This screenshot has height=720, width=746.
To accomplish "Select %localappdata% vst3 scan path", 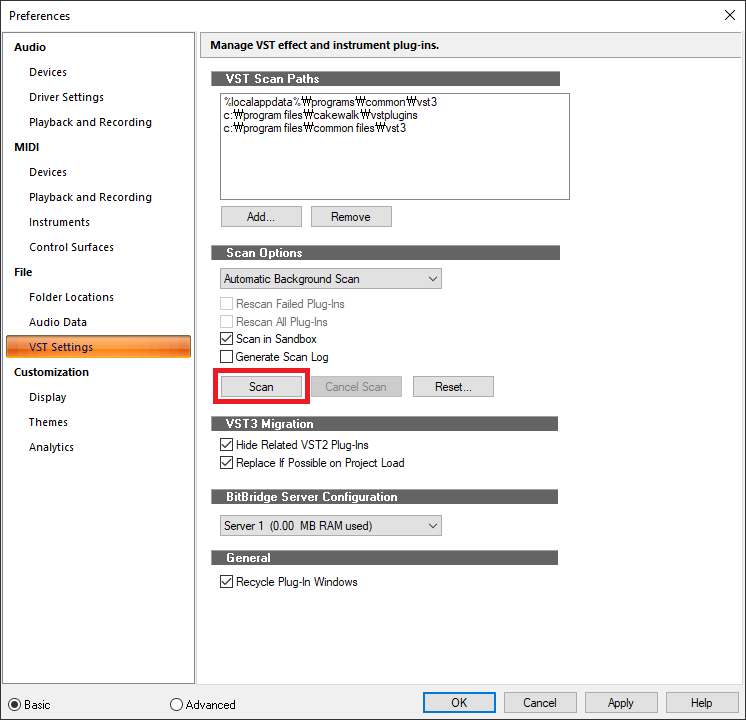I will pyautogui.click(x=330, y=102).
